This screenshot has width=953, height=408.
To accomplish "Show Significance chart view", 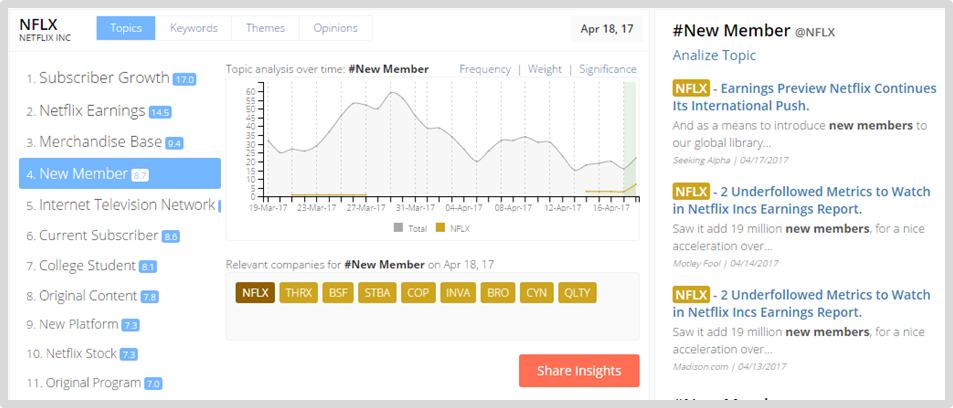I will click(x=608, y=69).
